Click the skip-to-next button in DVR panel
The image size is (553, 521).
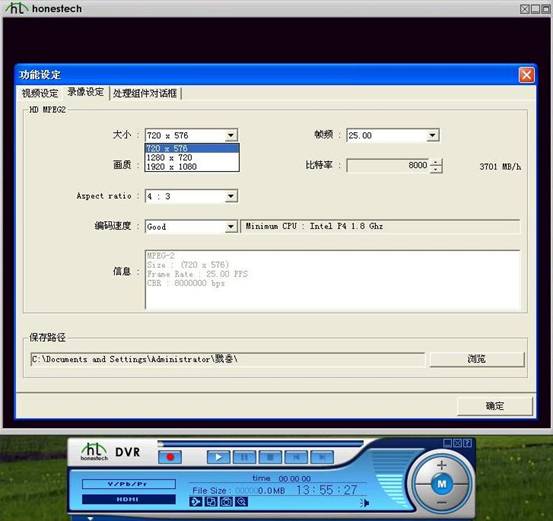pyautogui.click(x=322, y=457)
